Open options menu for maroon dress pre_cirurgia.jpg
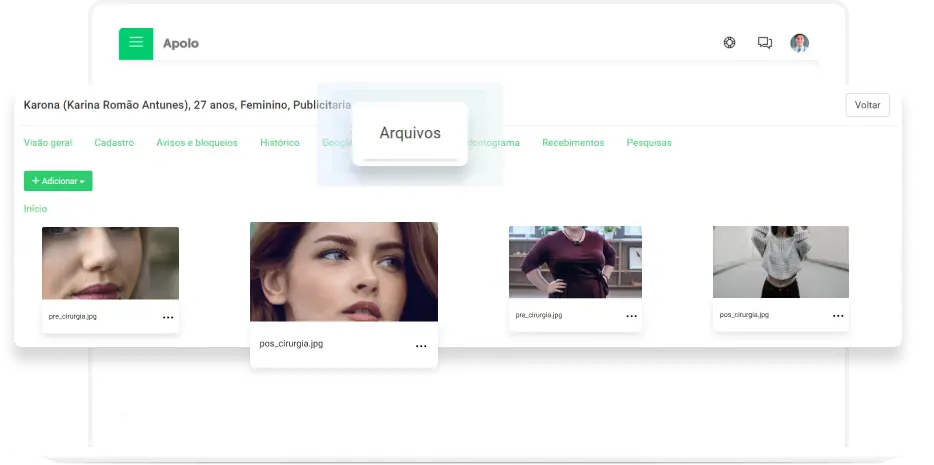Image resolution: width=934 pixels, height=465 pixels. tap(631, 316)
